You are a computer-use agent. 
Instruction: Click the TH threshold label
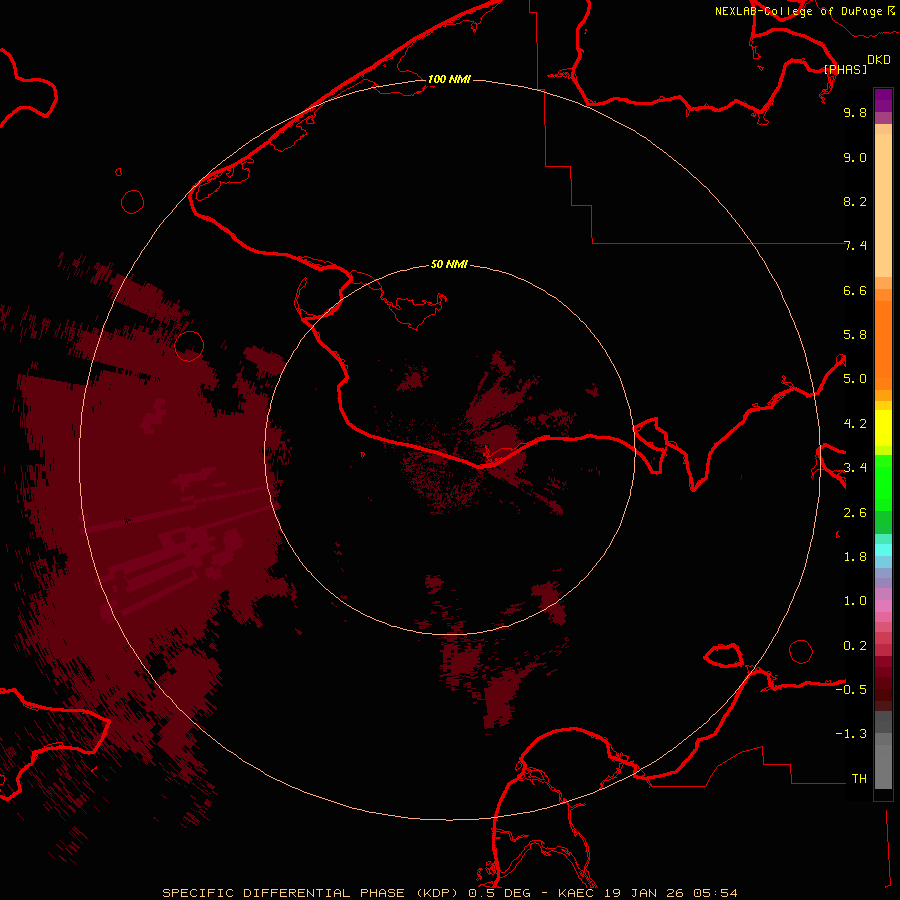pyautogui.click(x=859, y=779)
